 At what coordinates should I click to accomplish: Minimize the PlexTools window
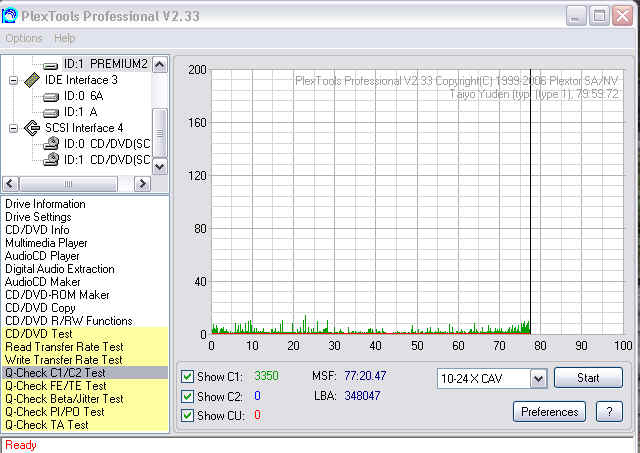576,16
